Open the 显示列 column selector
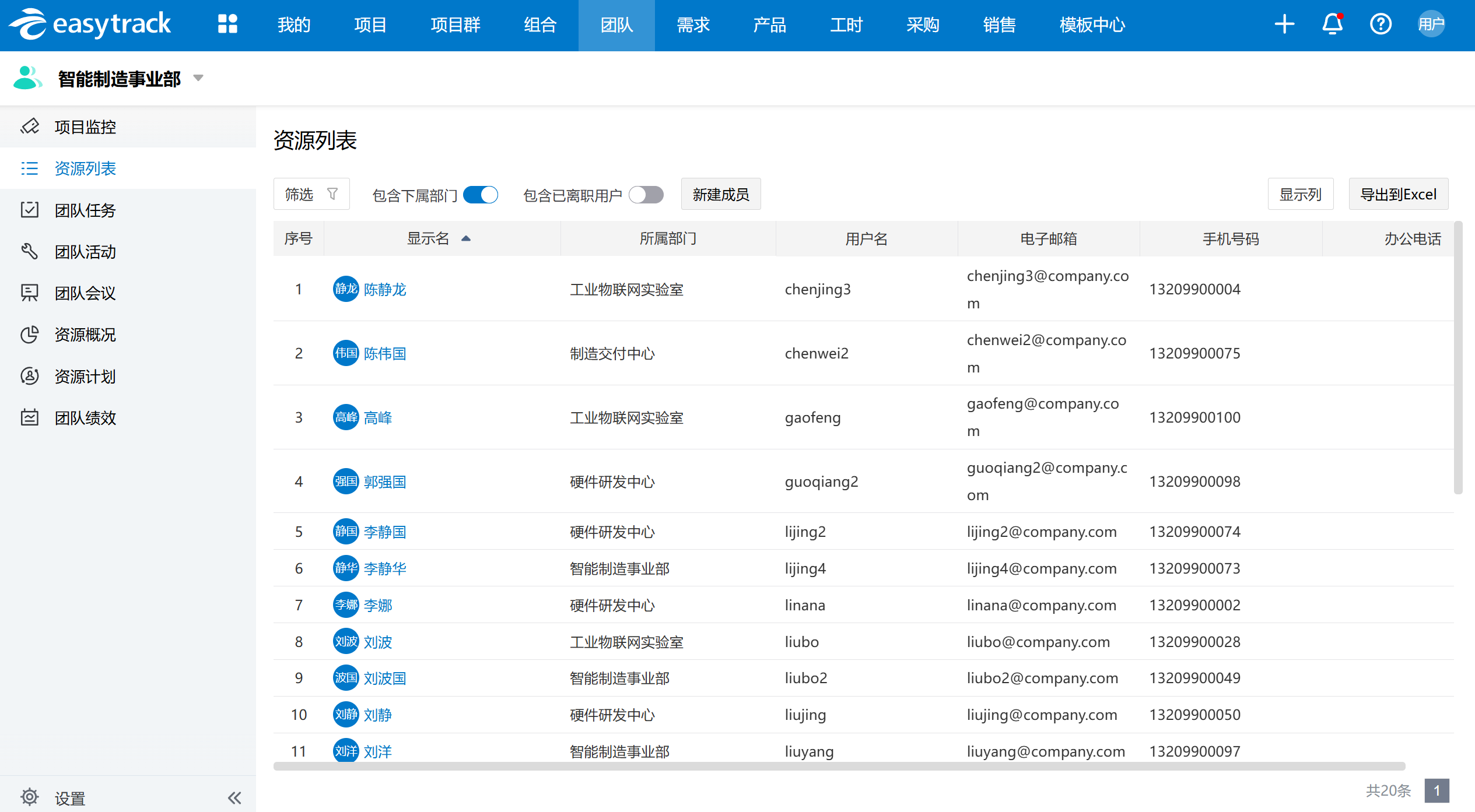The height and width of the screenshot is (812, 1475). click(1301, 194)
